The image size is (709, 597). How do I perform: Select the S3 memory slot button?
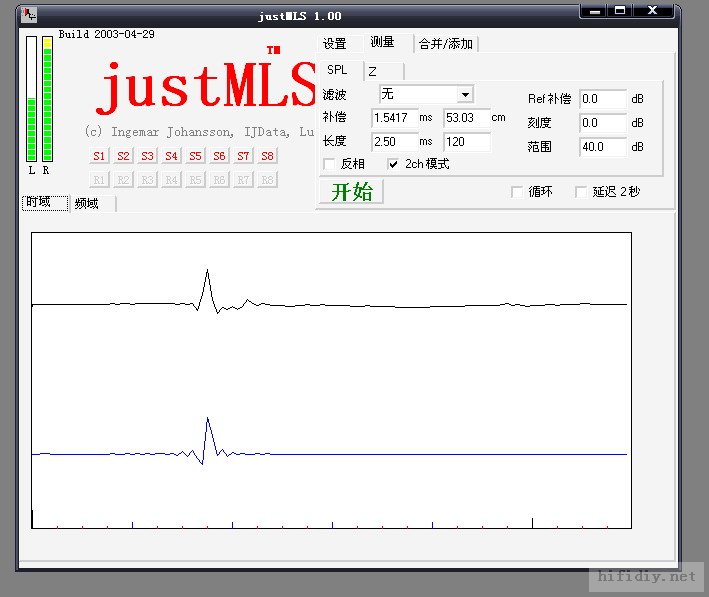coord(147,156)
